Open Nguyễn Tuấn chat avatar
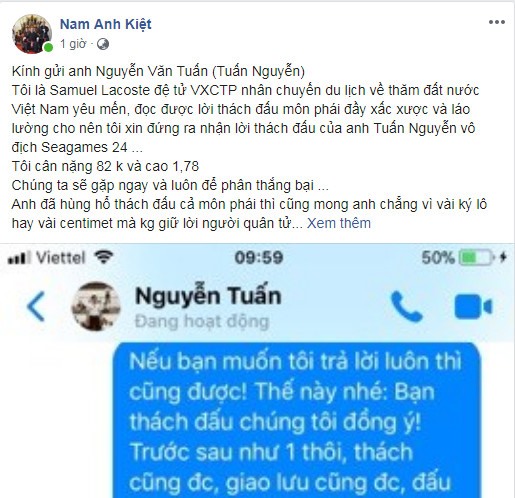 click(x=96, y=307)
